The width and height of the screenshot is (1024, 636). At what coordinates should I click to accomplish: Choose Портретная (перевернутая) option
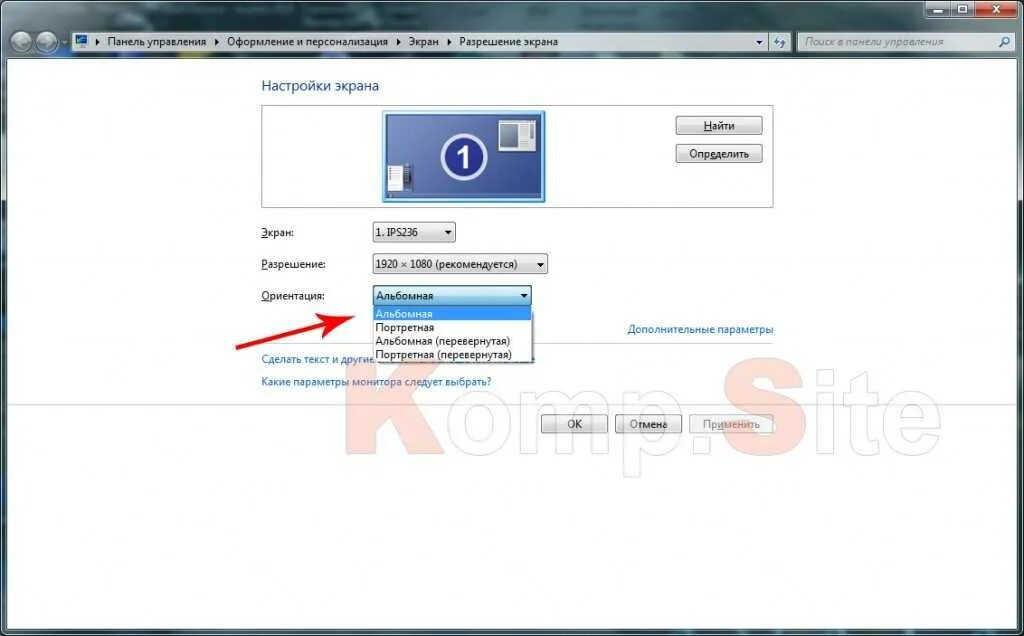click(x=452, y=355)
